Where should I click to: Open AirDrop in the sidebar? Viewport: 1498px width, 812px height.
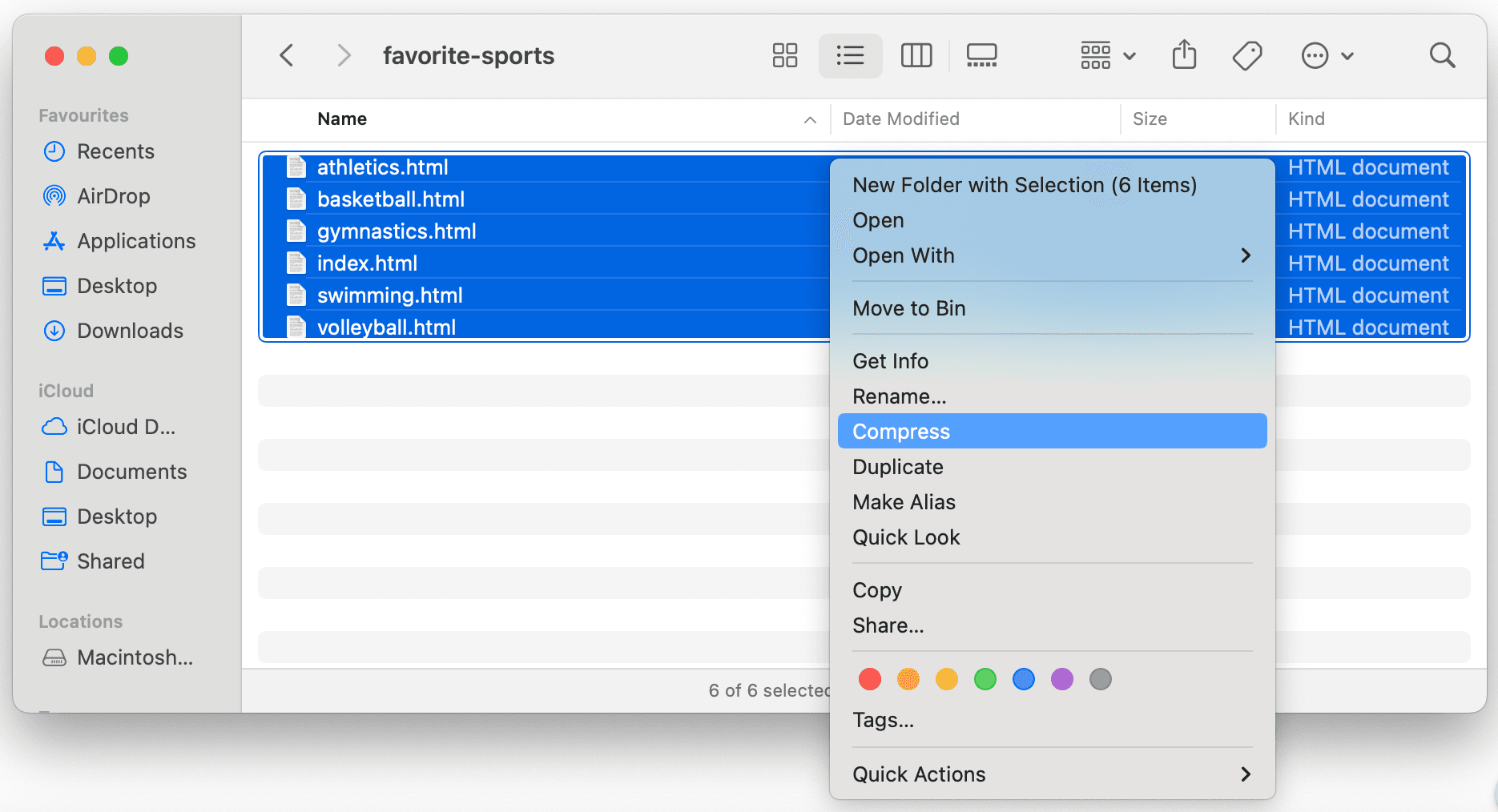[96, 196]
